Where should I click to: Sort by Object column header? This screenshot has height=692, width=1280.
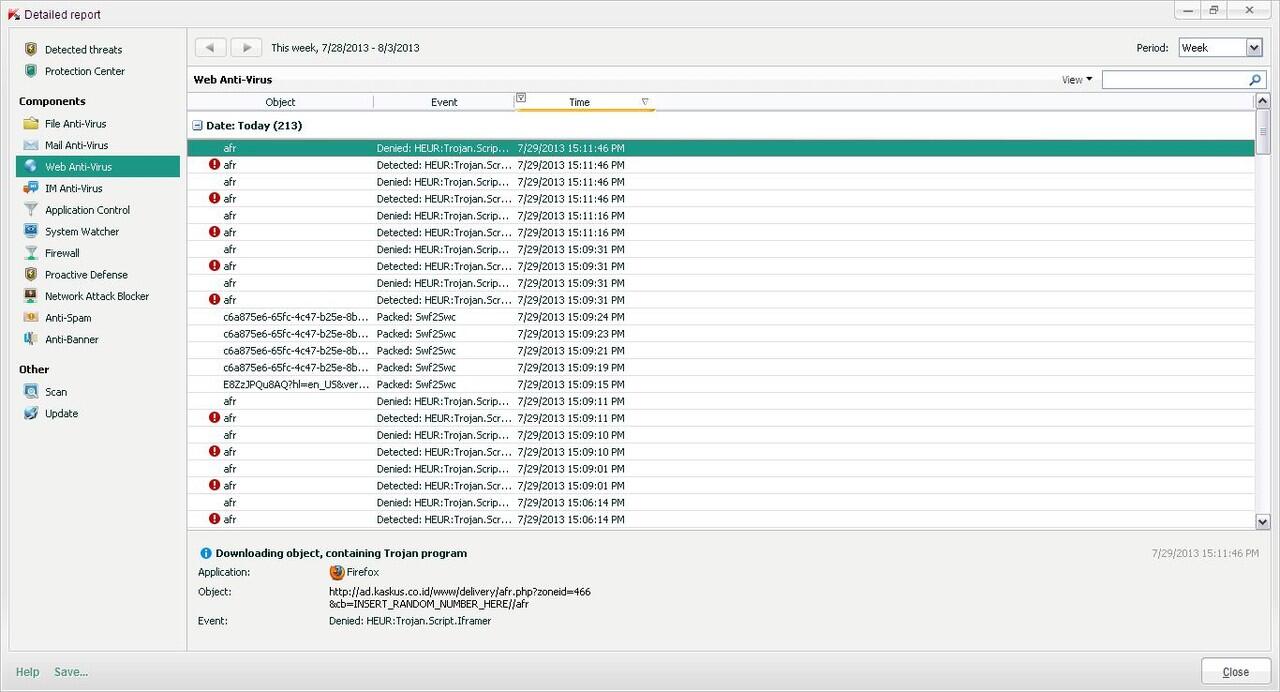point(280,102)
